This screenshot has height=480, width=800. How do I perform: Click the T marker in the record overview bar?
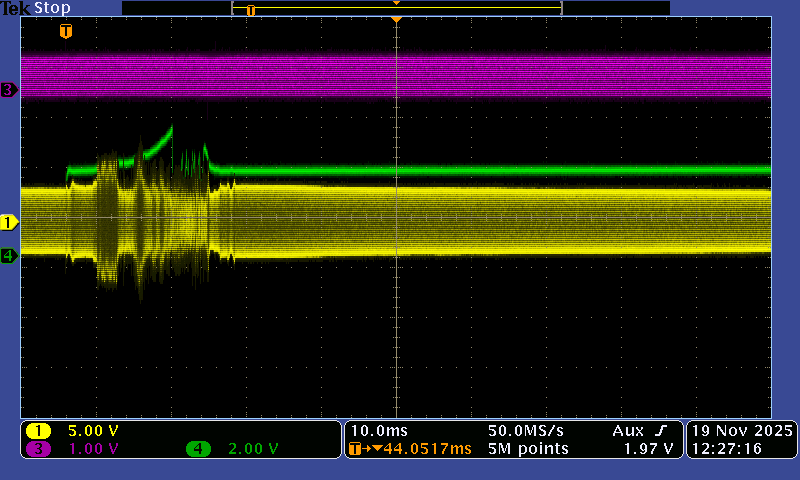pos(251,10)
